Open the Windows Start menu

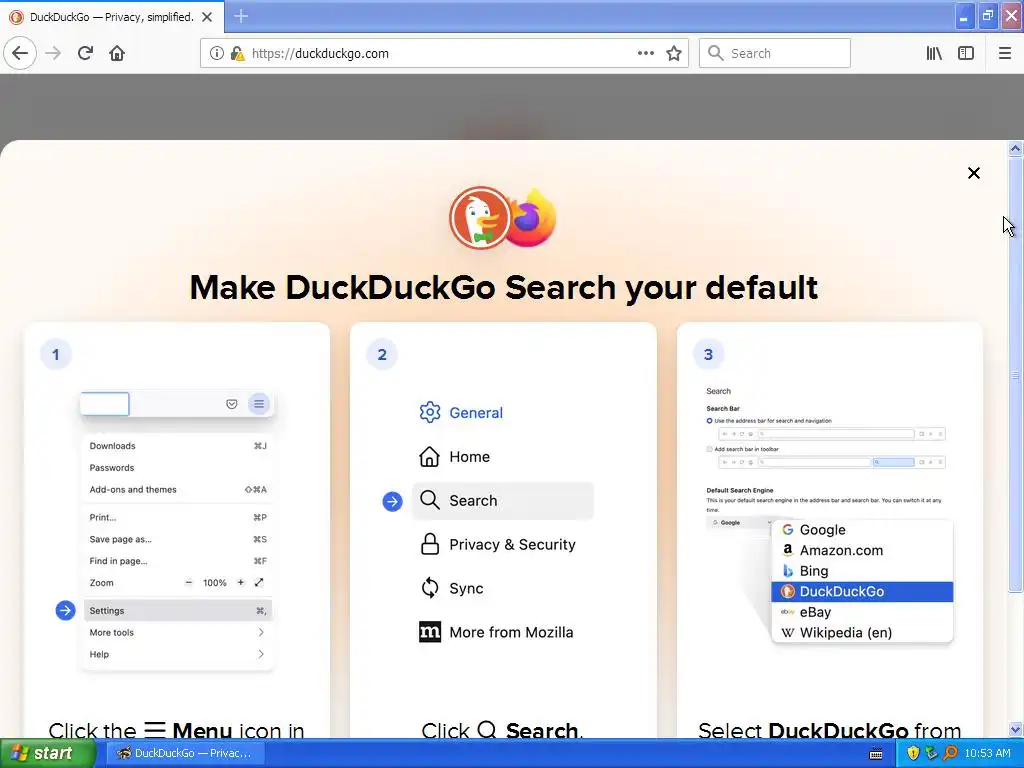point(47,753)
